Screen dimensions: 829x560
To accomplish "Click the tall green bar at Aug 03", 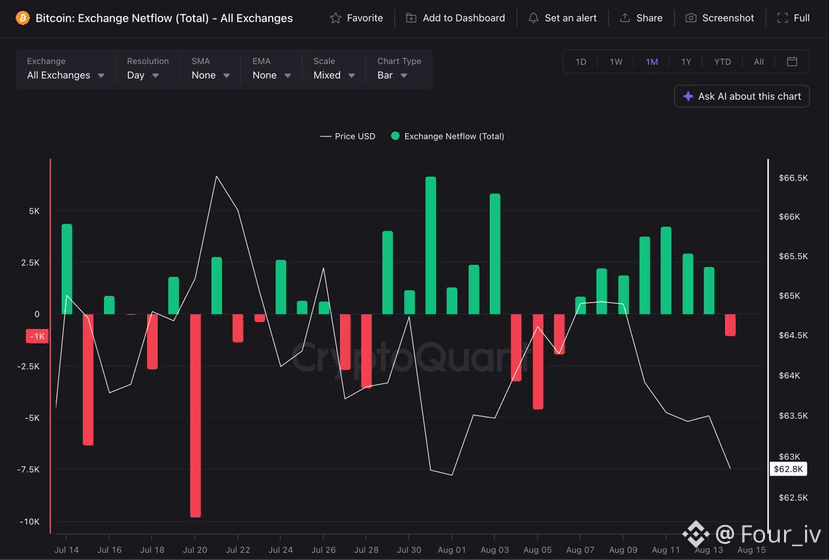I will [x=495, y=254].
